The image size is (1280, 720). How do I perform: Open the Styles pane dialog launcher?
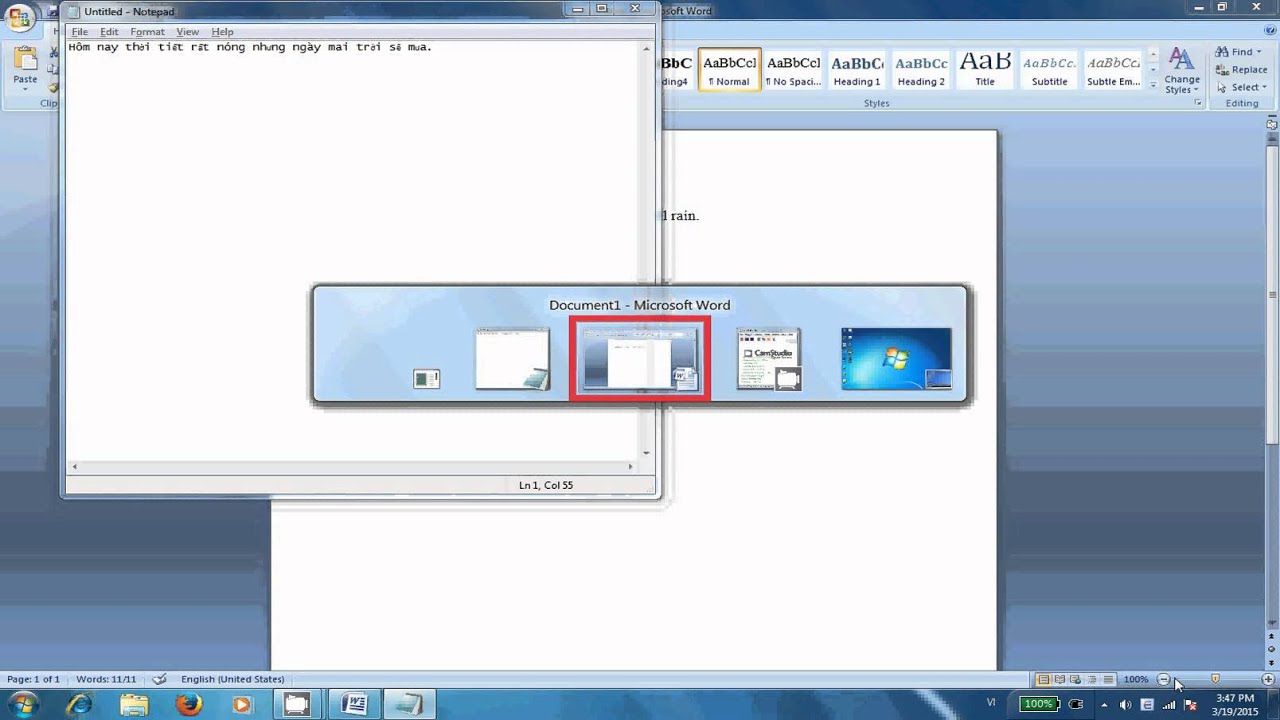(x=1198, y=103)
